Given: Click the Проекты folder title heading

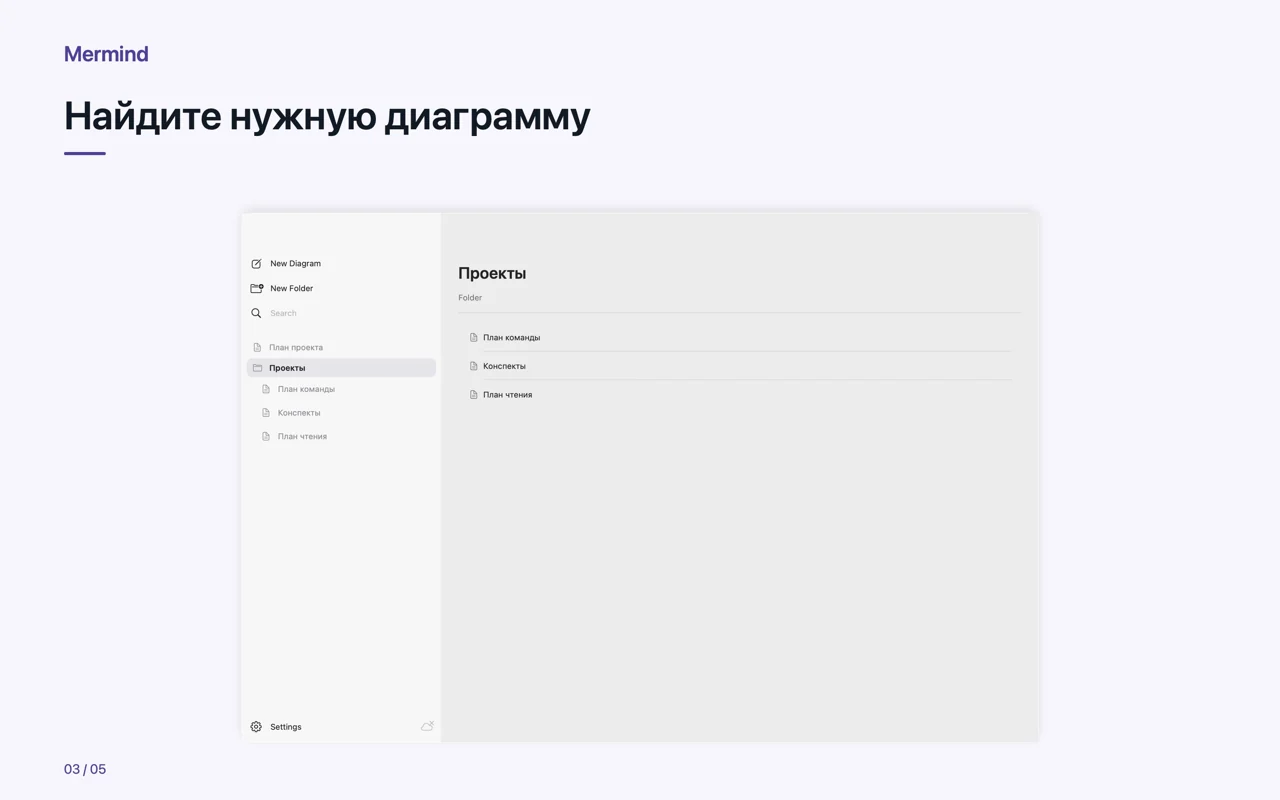Looking at the screenshot, I should pos(492,273).
